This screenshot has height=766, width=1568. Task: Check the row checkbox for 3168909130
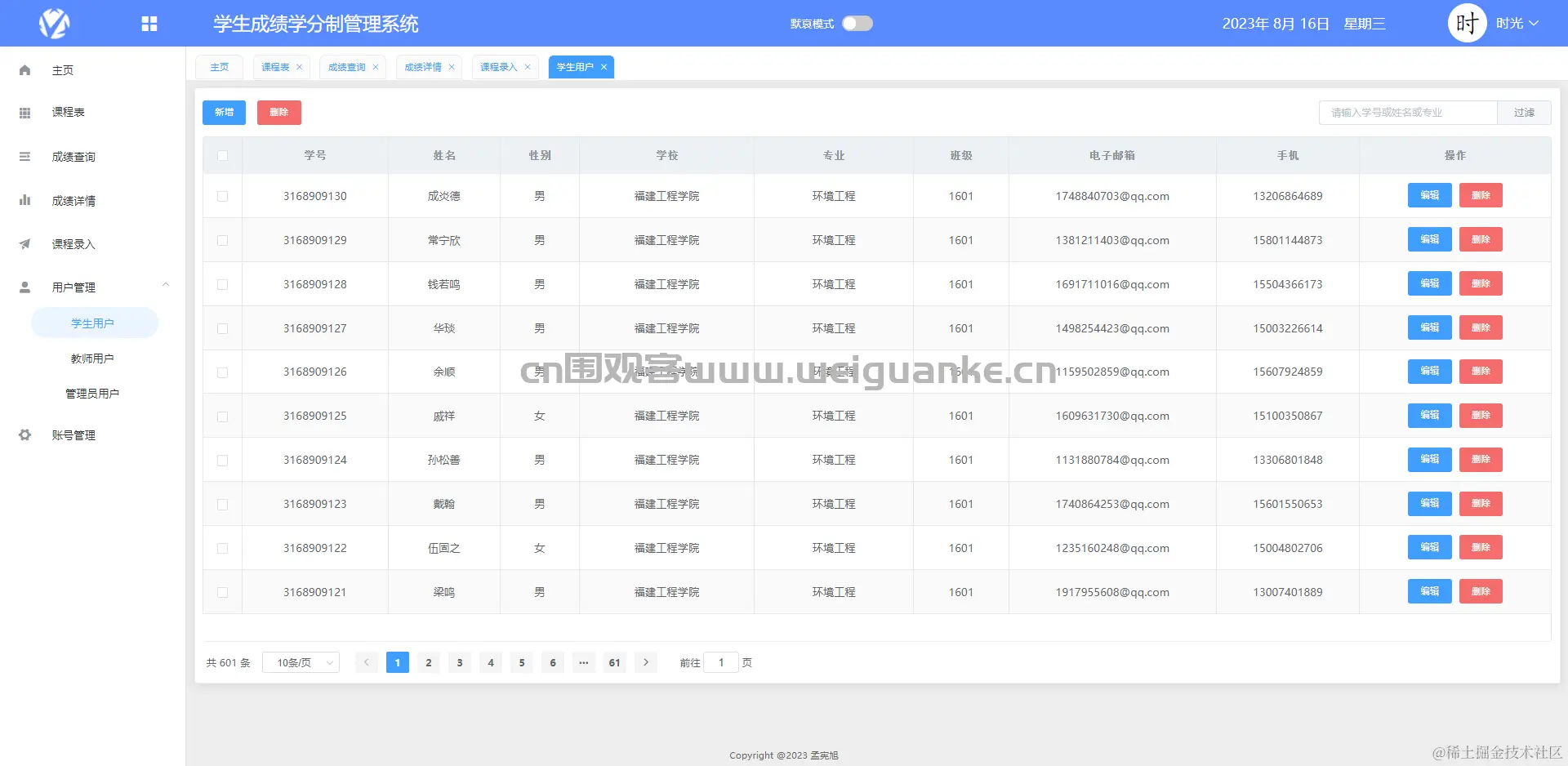coord(222,196)
